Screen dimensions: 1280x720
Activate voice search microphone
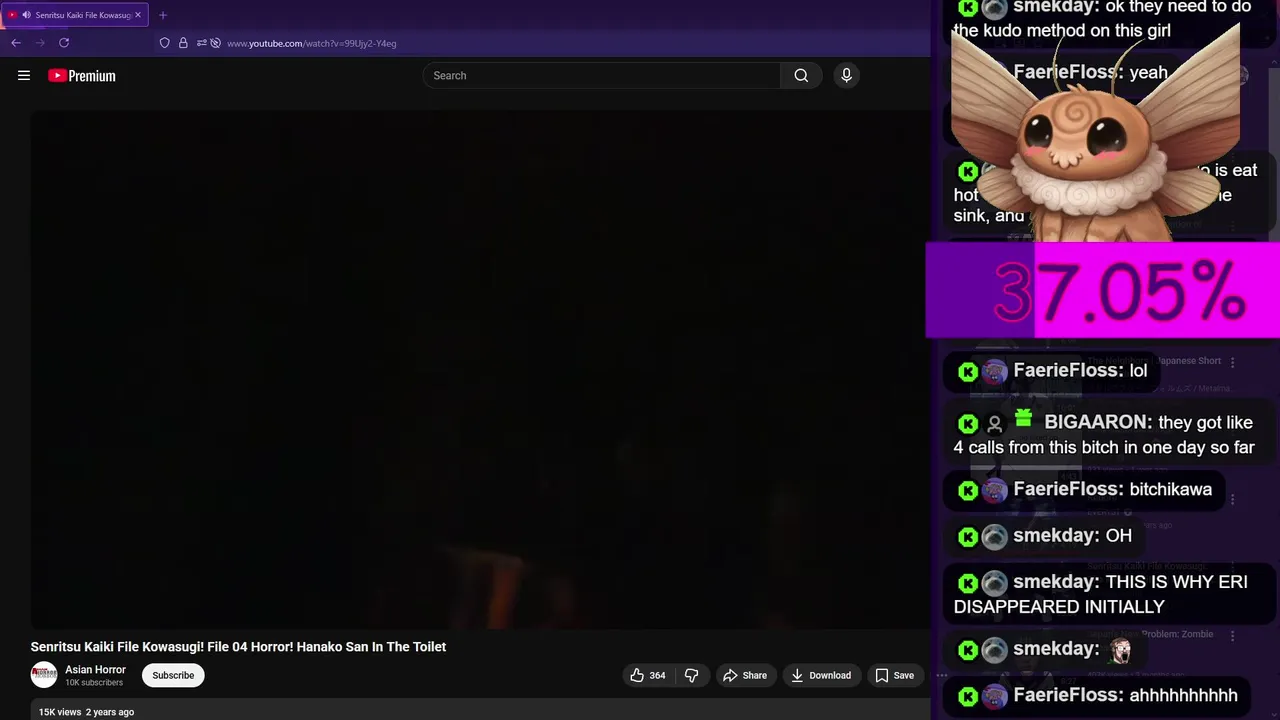[846, 75]
